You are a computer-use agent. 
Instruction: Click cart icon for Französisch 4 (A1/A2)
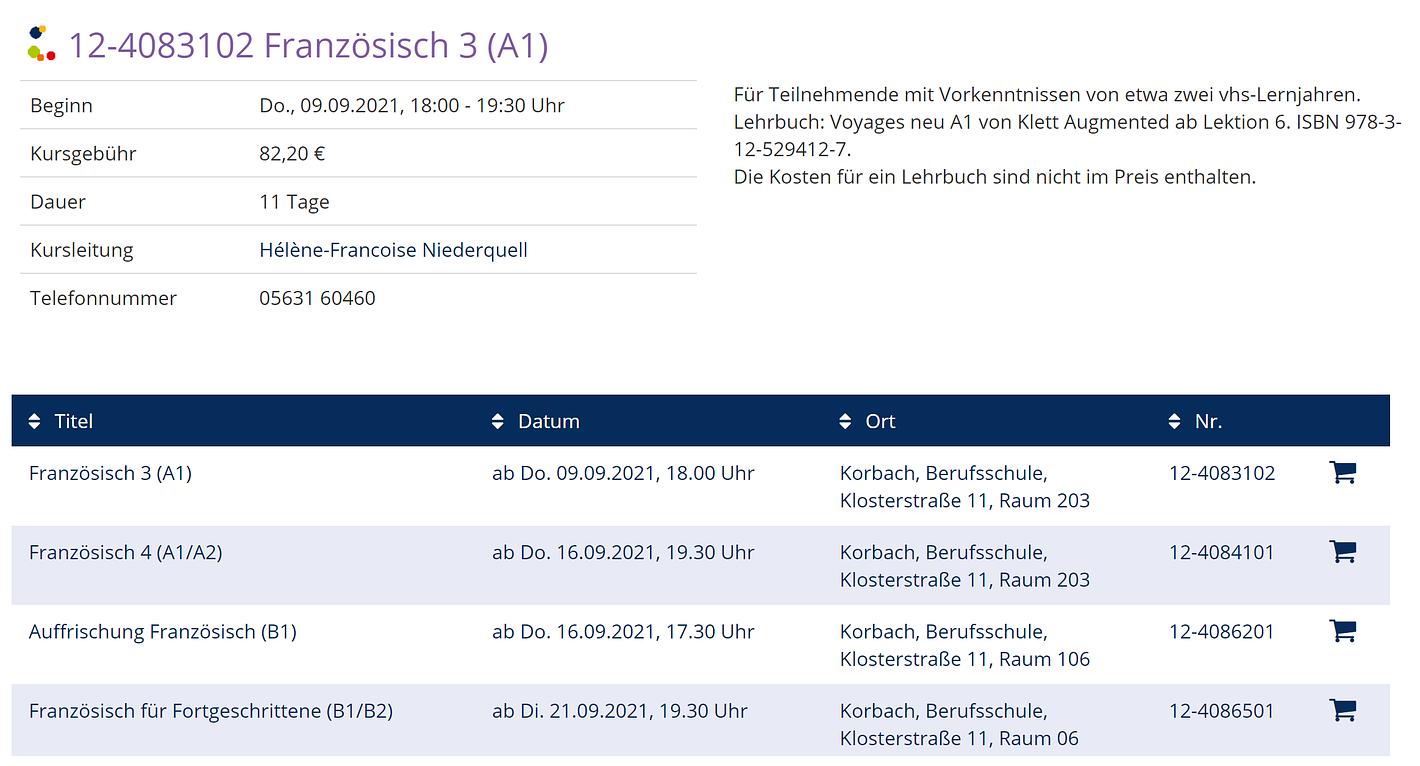[x=1342, y=551]
